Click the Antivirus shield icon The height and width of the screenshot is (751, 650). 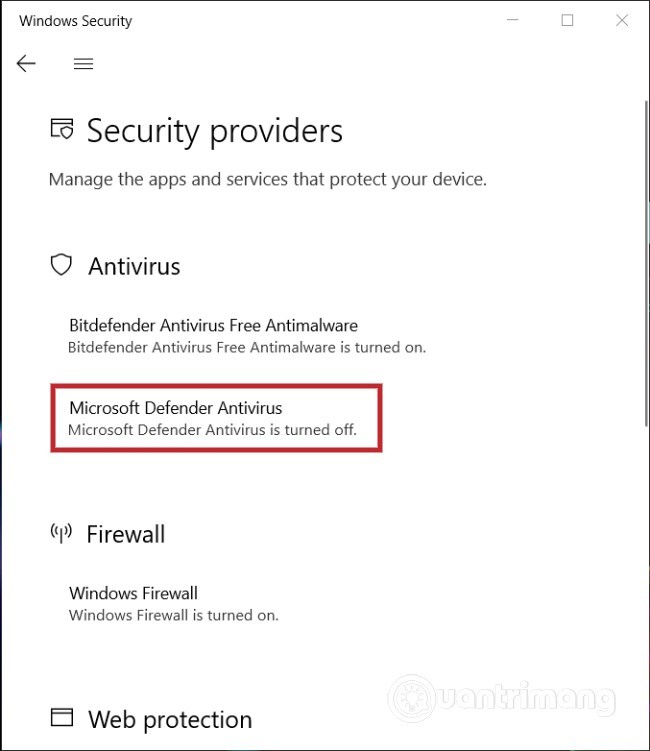point(62,265)
